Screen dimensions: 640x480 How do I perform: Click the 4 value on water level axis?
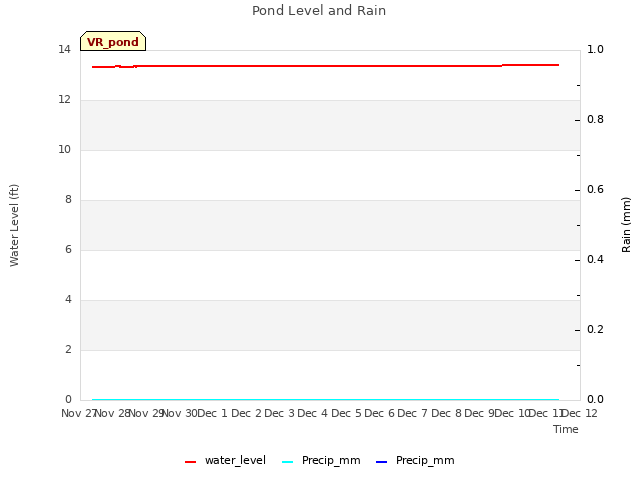click(x=68, y=300)
